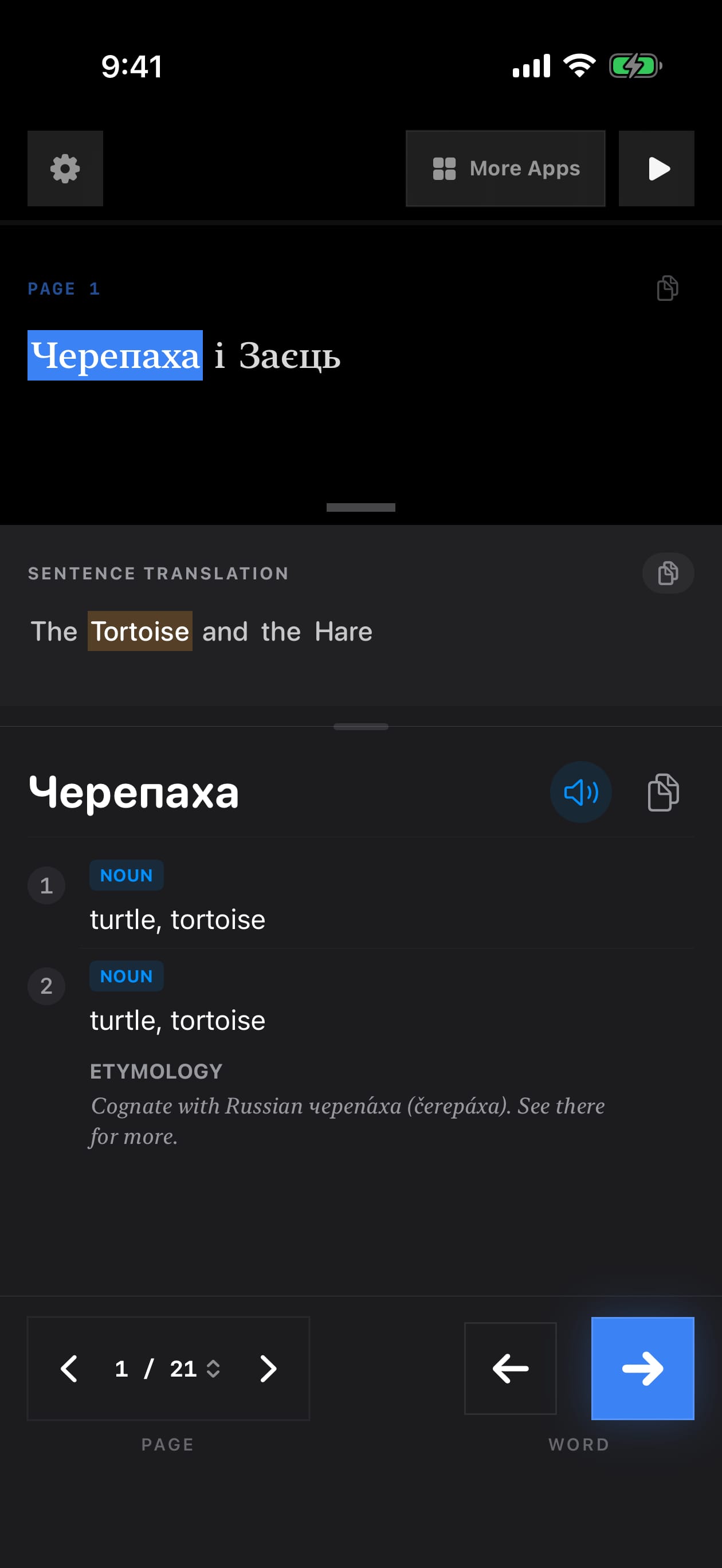Screen dimensions: 722x1568
Task: Tap the highlighted word Tortoise
Action: point(140,631)
